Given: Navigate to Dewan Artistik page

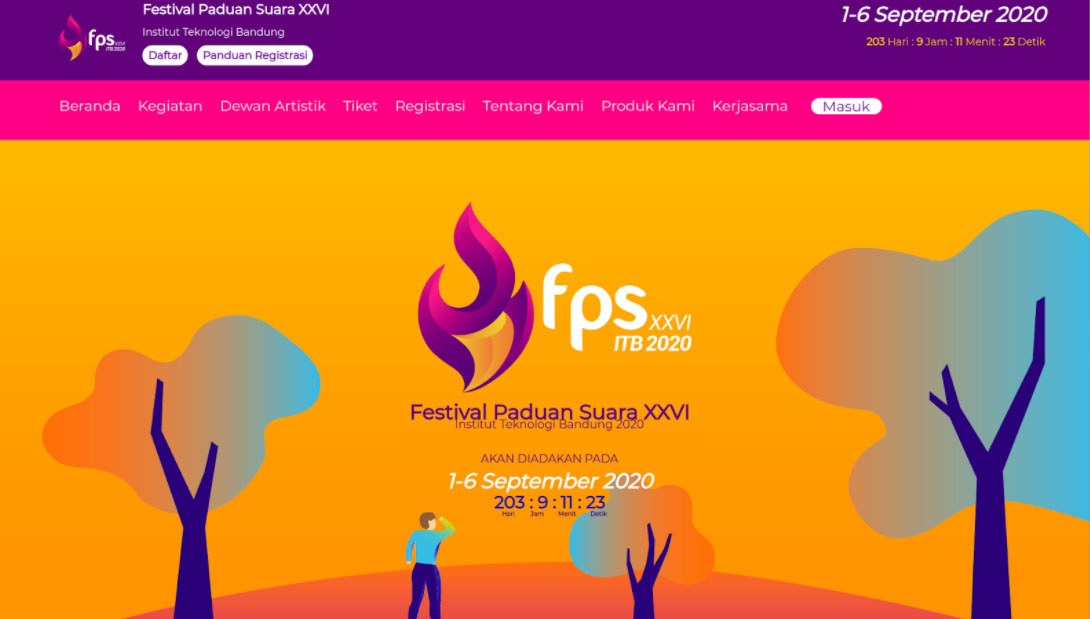Looking at the screenshot, I should pyautogui.click(x=272, y=106).
